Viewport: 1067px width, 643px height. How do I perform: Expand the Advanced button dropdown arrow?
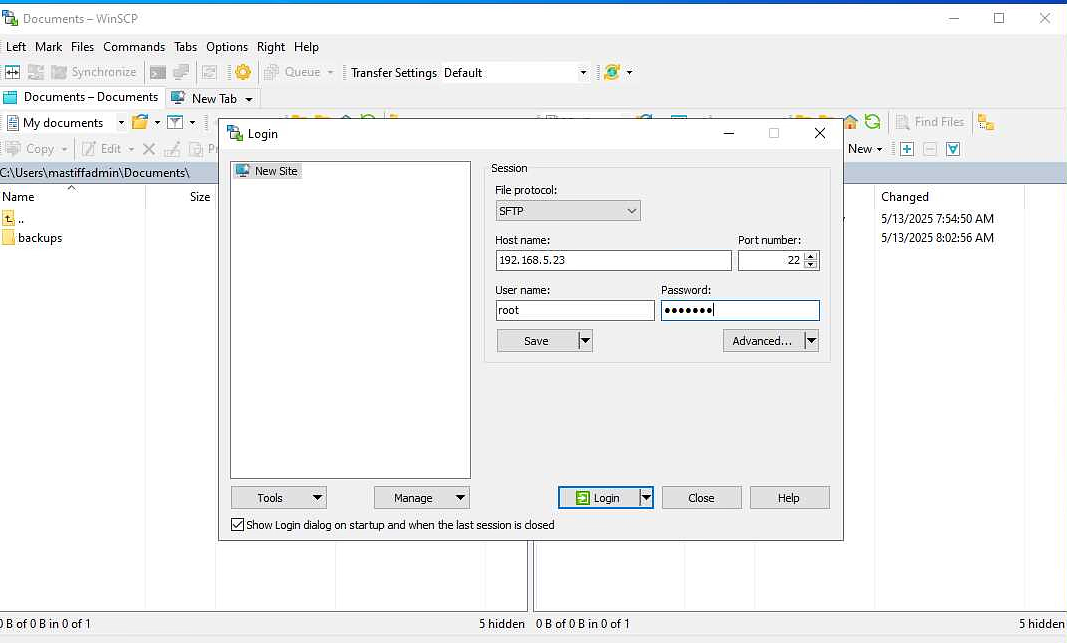811,341
